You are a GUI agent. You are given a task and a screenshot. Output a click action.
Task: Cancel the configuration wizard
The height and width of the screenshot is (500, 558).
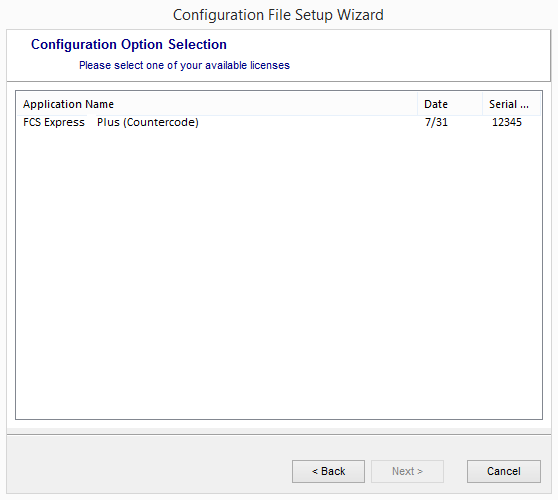pos(504,471)
